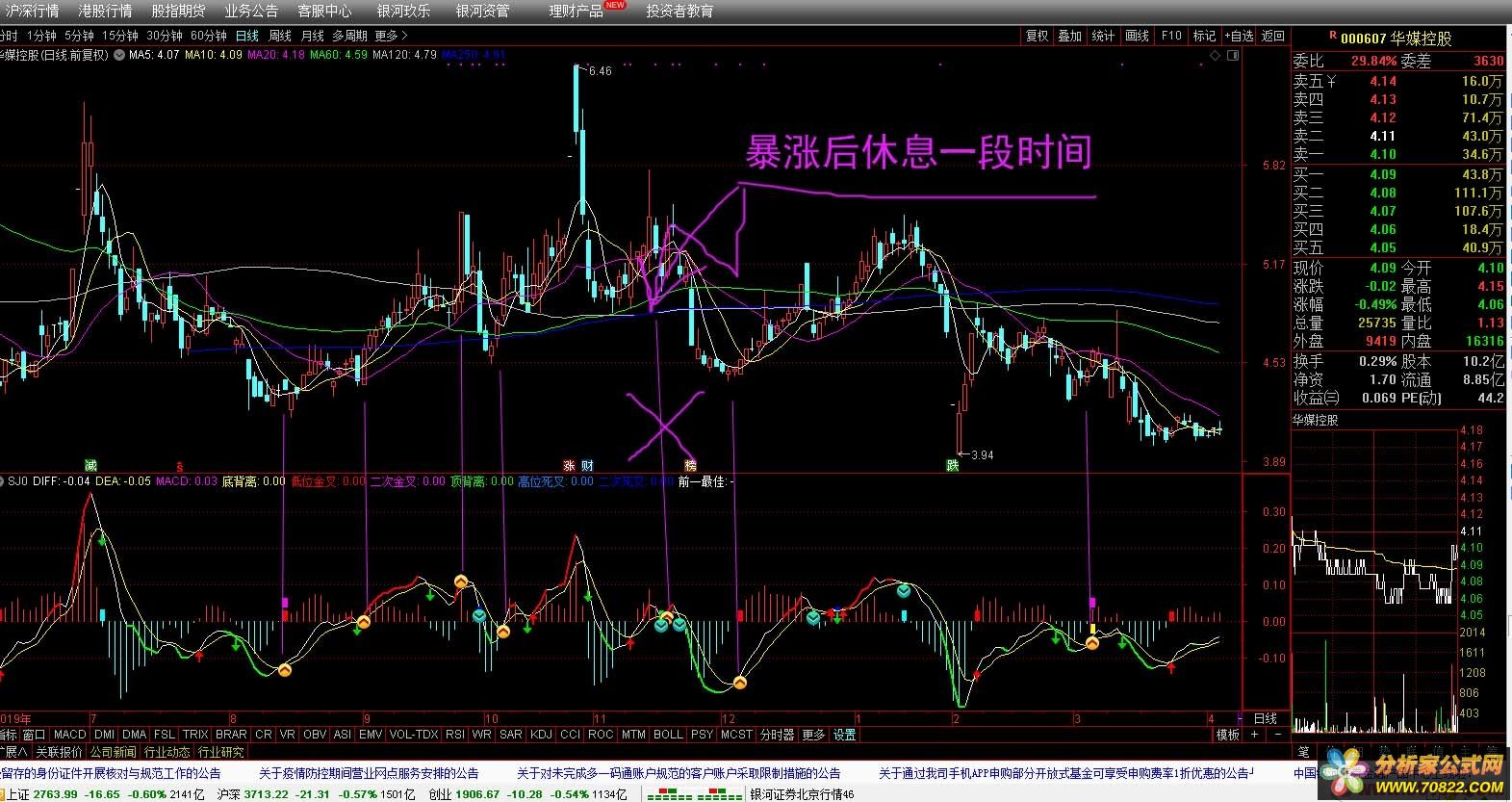This screenshot has height=802, width=1512.
Task: Click the 涨 marker on the chart
Action: click(569, 466)
